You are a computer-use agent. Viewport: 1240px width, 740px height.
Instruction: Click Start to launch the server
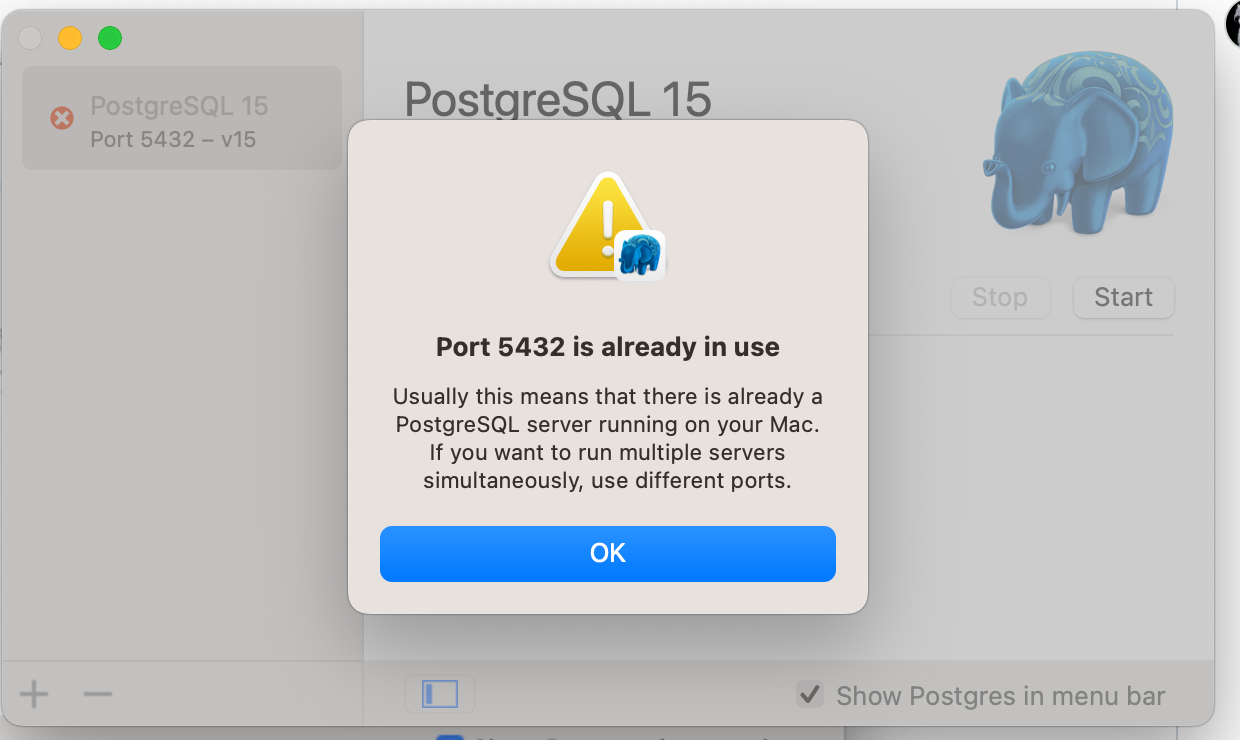tap(1122, 297)
